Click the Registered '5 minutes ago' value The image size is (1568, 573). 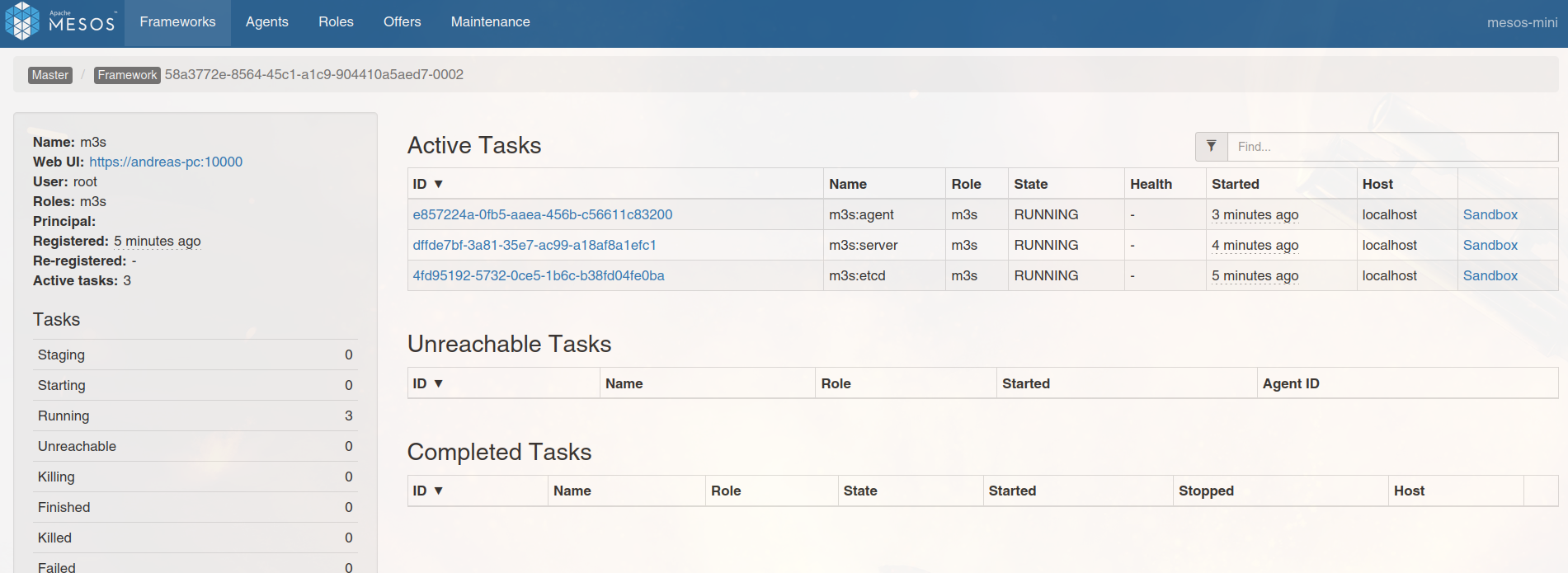click(x=158, y=241)
